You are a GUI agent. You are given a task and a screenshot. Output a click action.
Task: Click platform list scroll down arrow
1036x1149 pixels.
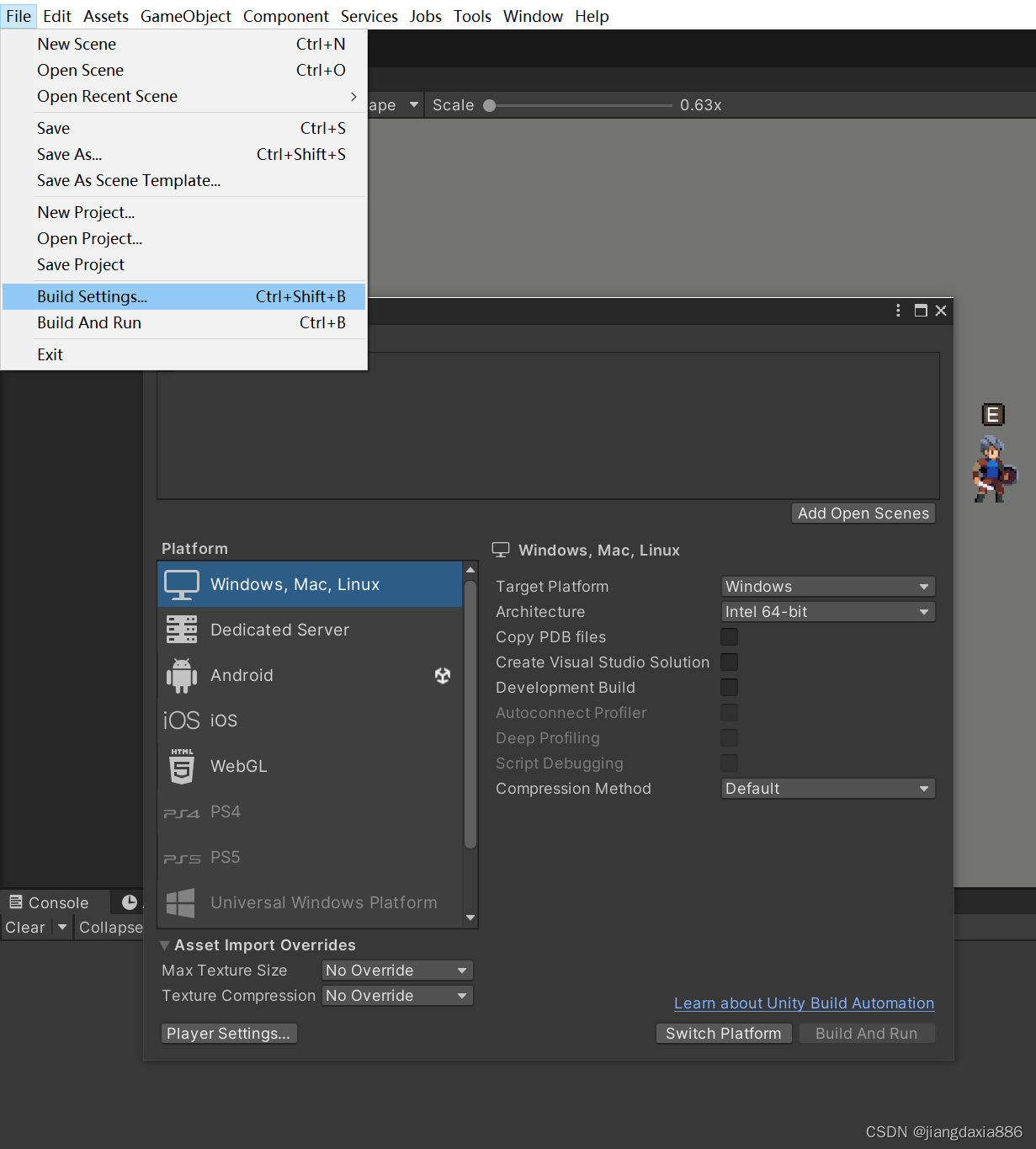click(x=470, y=918)
